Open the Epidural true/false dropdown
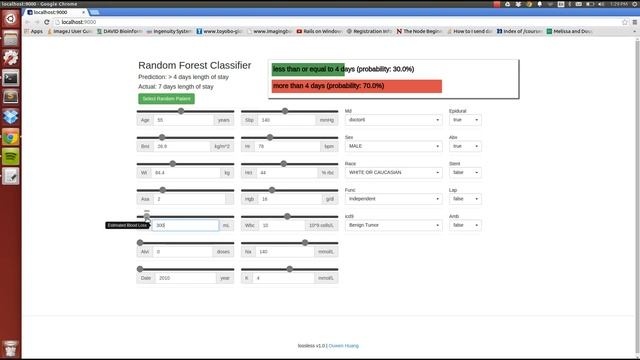 point(465,120)
